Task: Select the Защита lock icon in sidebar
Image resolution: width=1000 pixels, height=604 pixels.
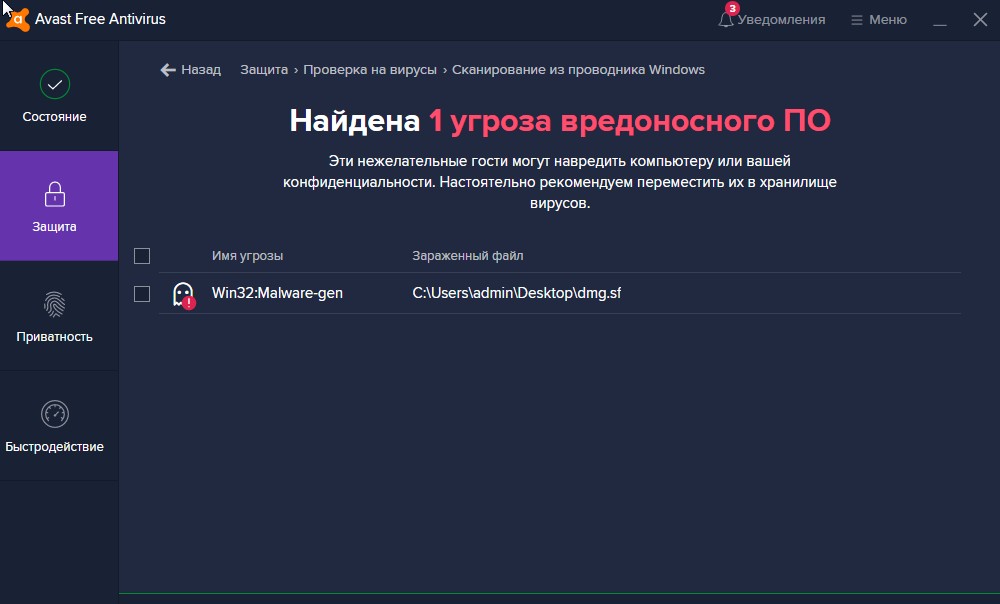Action: pos(55,194)
